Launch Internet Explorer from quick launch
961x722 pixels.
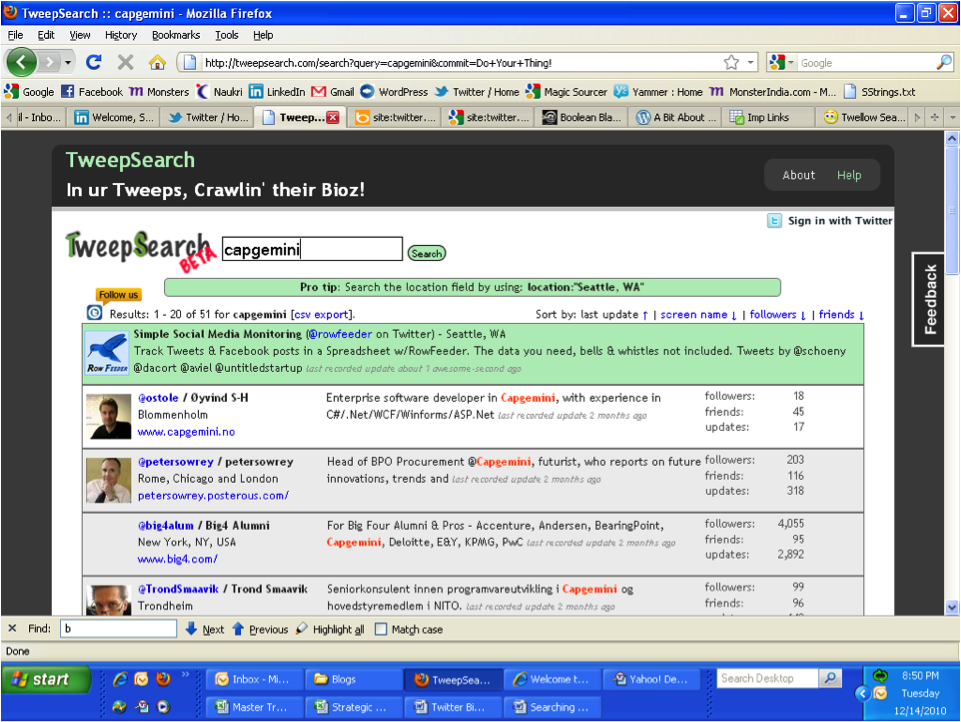pyautogui.click(x=120, y=679)
